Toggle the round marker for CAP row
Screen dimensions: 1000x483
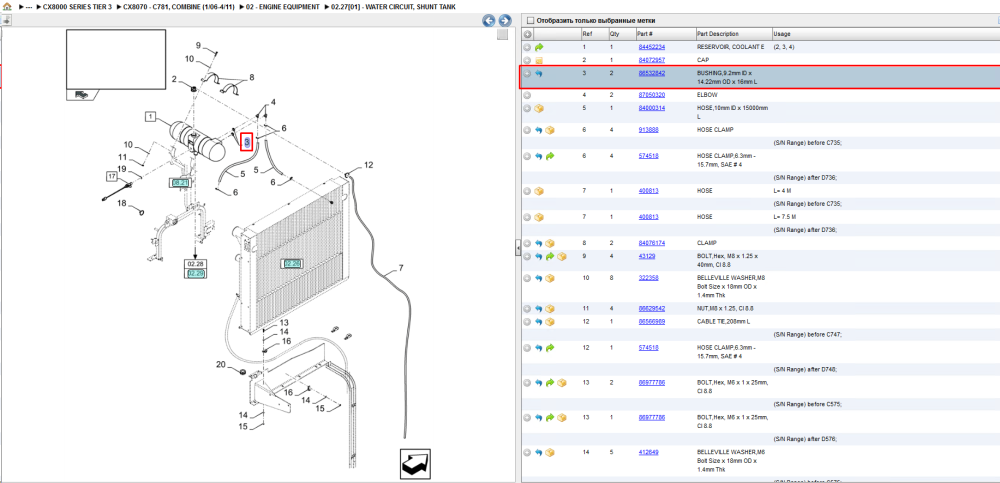(527, 61)
